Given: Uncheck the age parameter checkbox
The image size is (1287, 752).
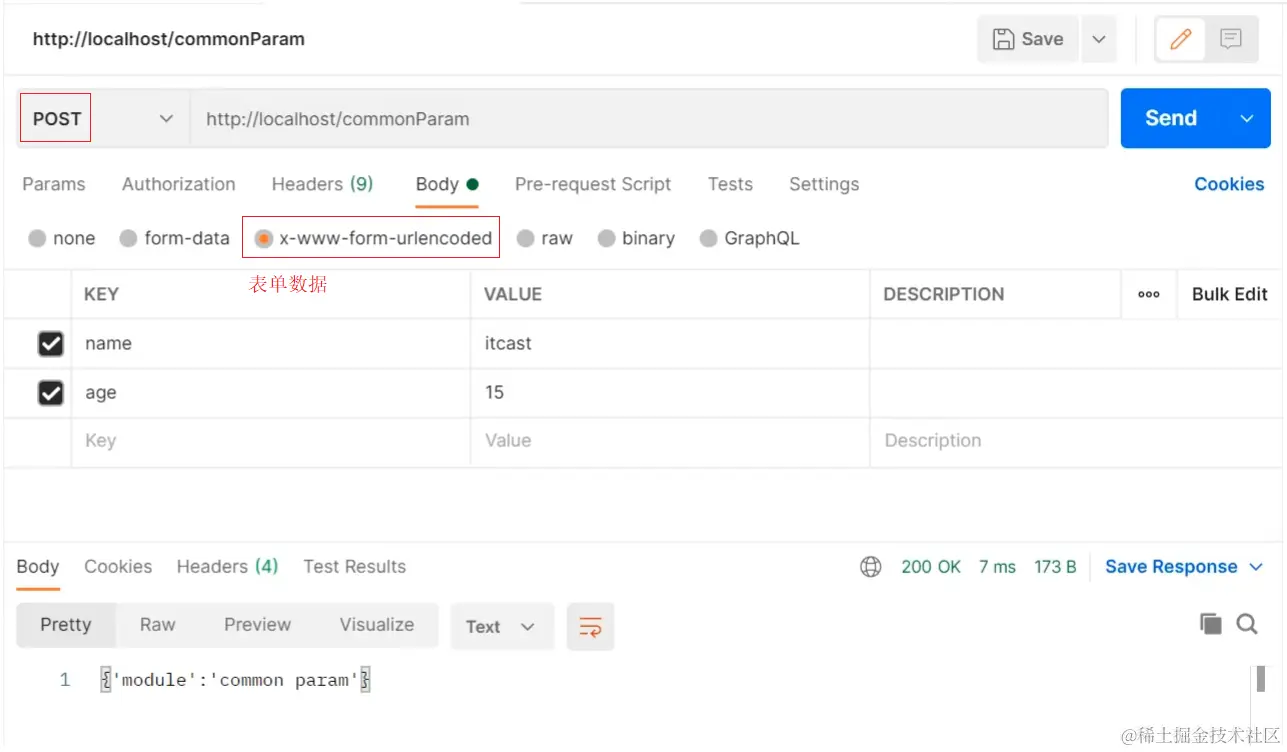Looking at the screenshot, I should click(x=50, y=393).
